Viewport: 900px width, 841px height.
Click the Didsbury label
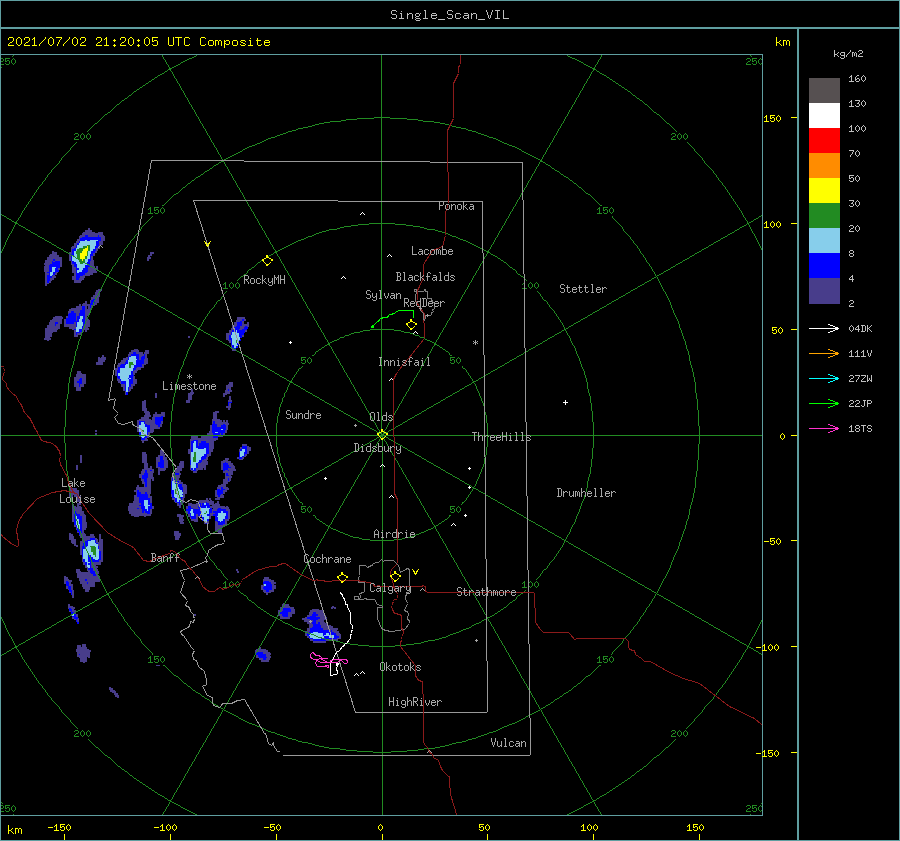(377, 448)
